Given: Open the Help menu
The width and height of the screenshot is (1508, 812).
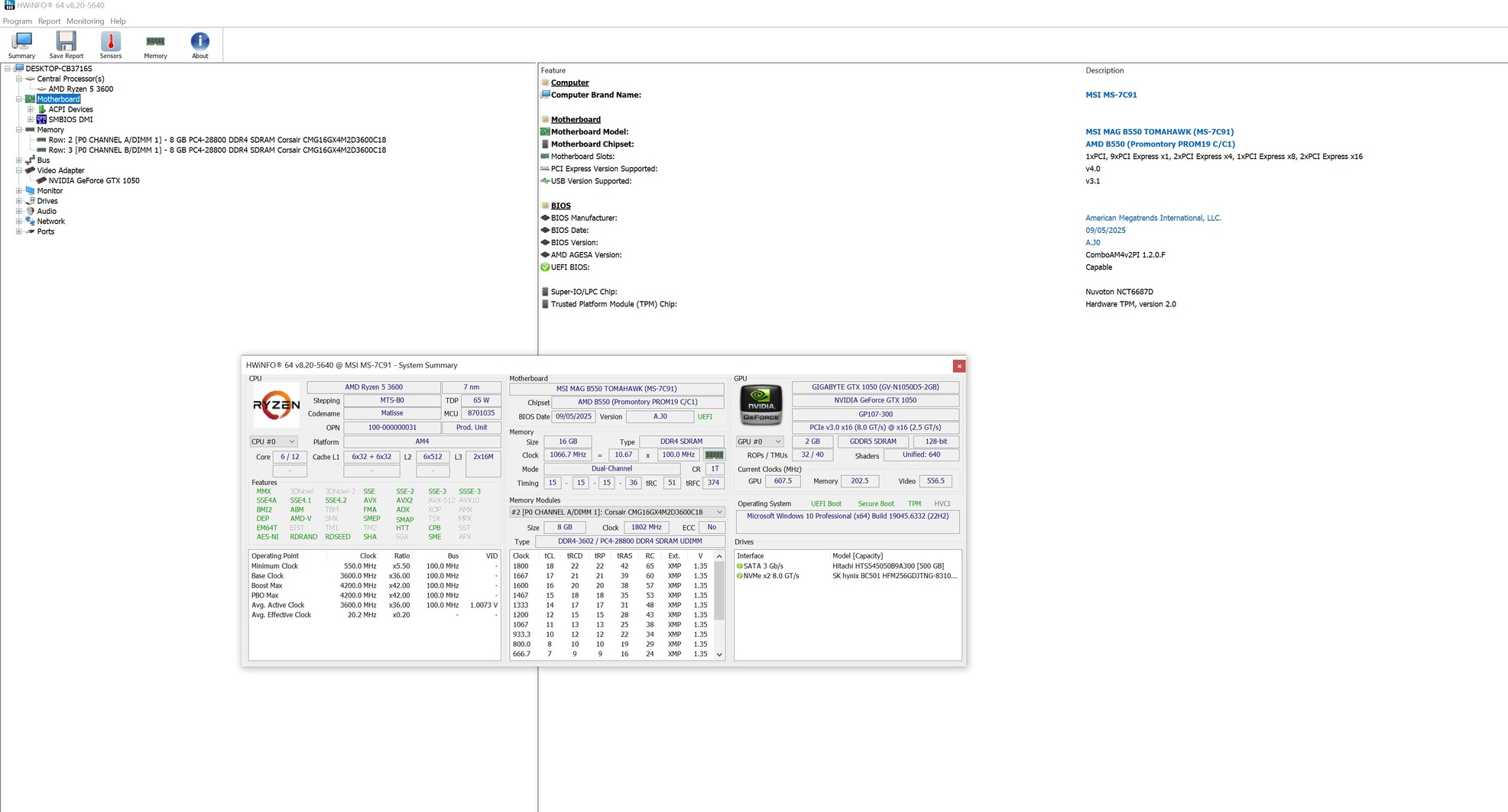Looking at the screenshot, I should pyautogui.click(x=118, y=21).
